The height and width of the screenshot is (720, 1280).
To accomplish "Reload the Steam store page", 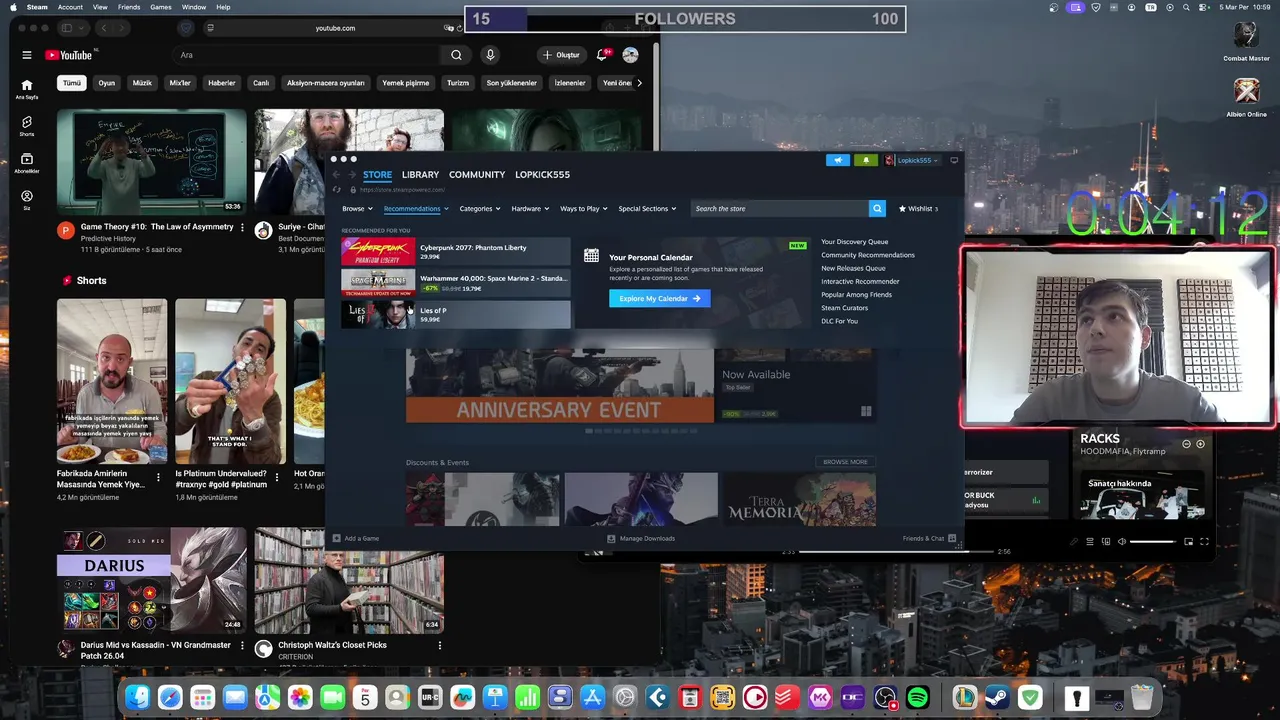I will [337, 189].
